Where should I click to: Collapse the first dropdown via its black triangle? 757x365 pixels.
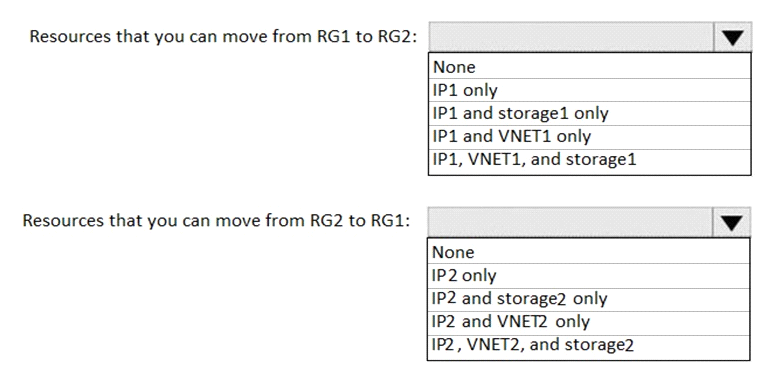(732, 37)
